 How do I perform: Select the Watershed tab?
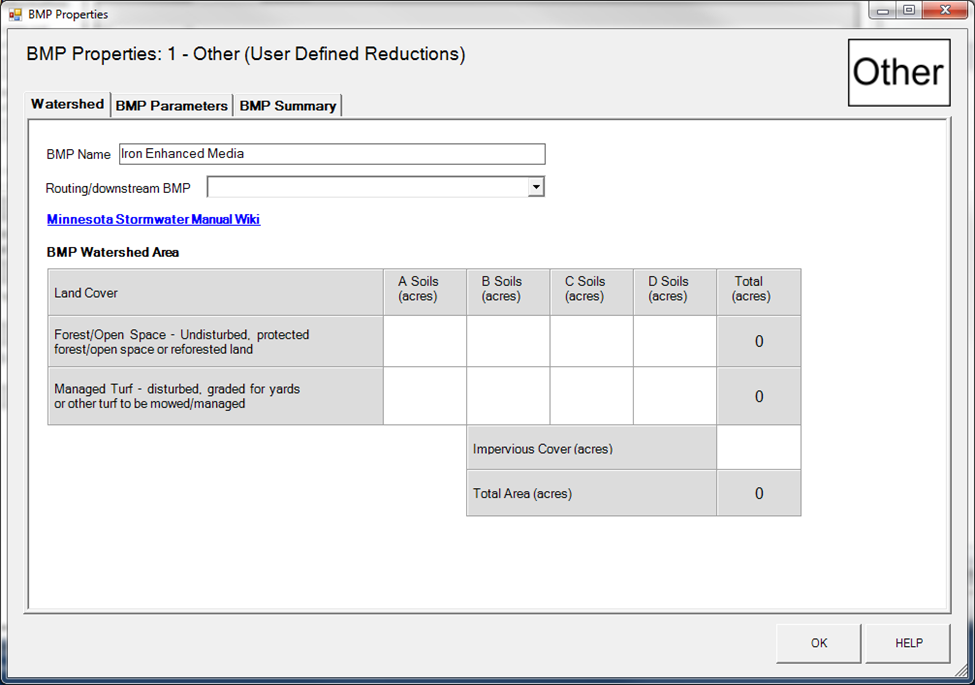(67, 104)
